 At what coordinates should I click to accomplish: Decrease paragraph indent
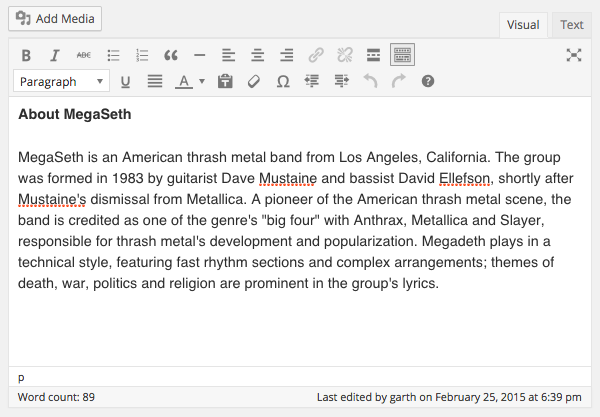pos(312,81)
